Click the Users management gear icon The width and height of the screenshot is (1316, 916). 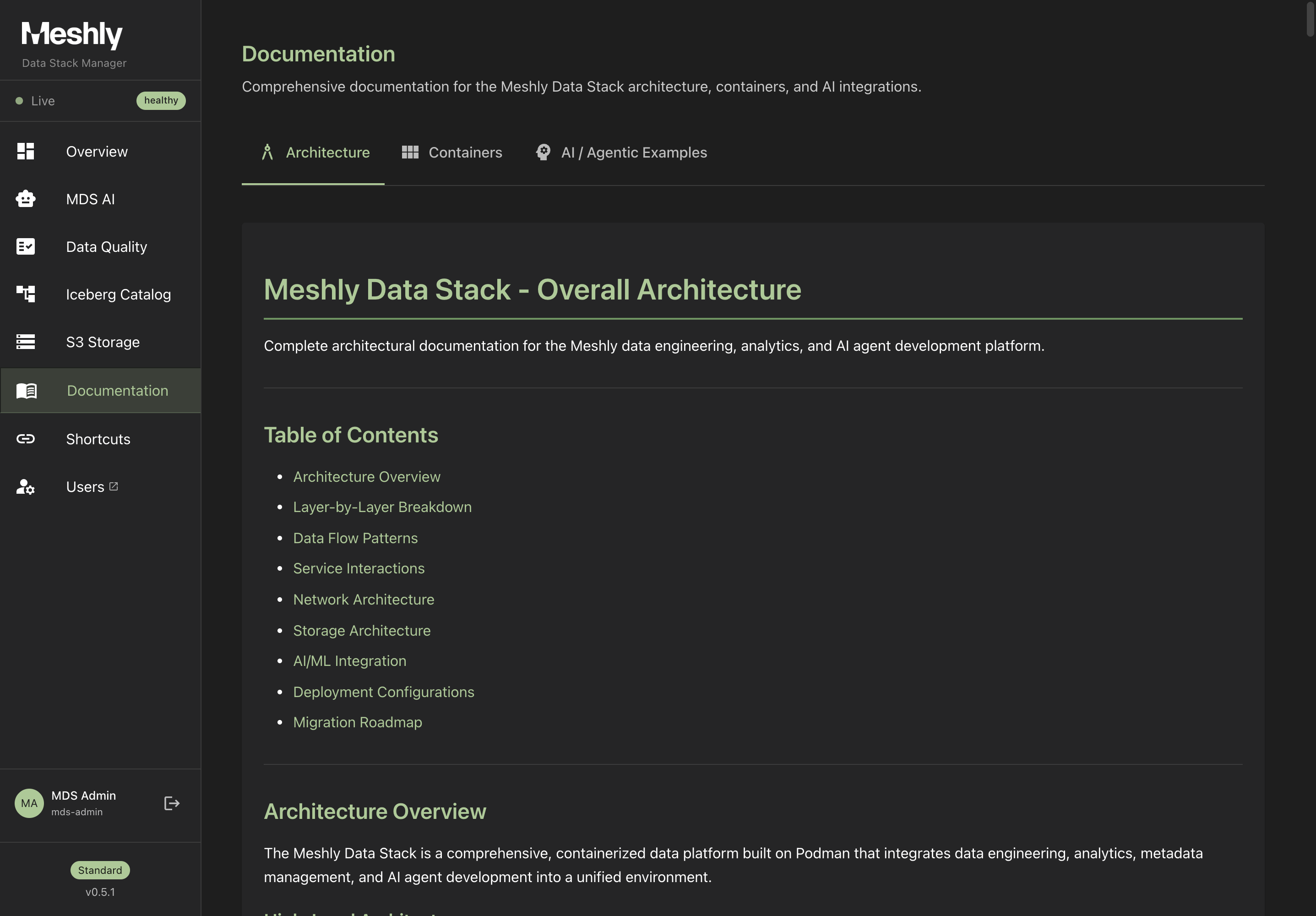pos(26,487)
